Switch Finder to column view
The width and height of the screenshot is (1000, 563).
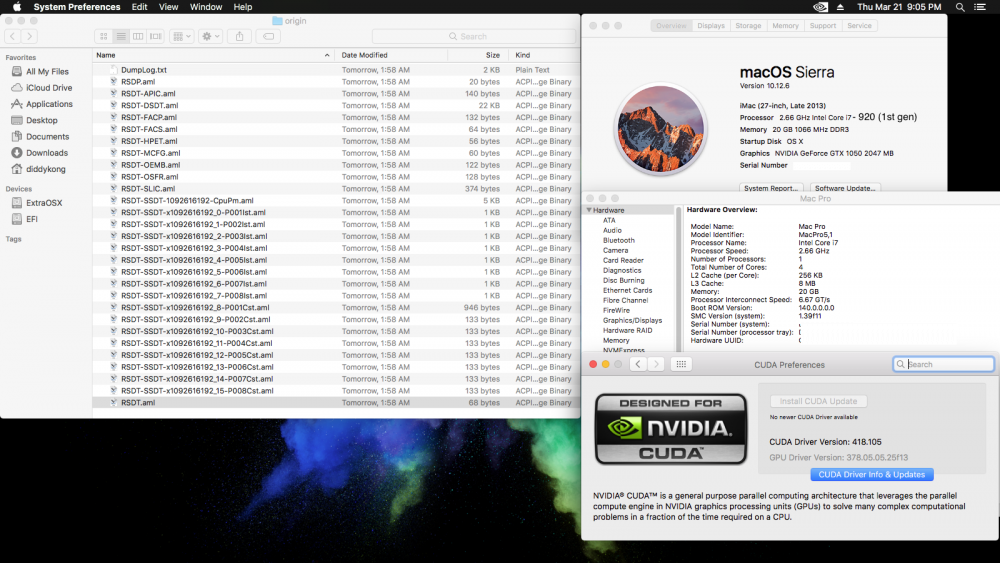(x=138, y=36)
